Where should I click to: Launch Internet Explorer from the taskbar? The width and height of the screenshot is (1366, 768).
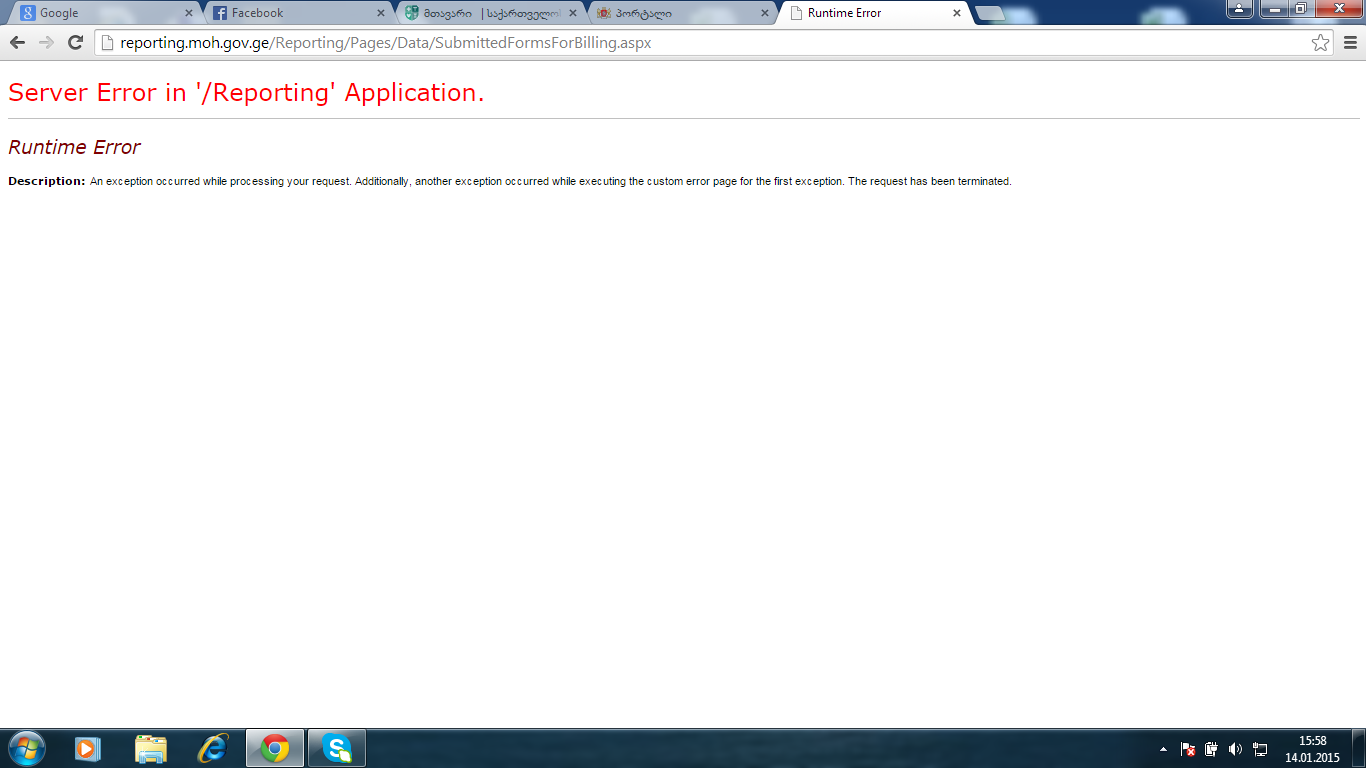212,748
